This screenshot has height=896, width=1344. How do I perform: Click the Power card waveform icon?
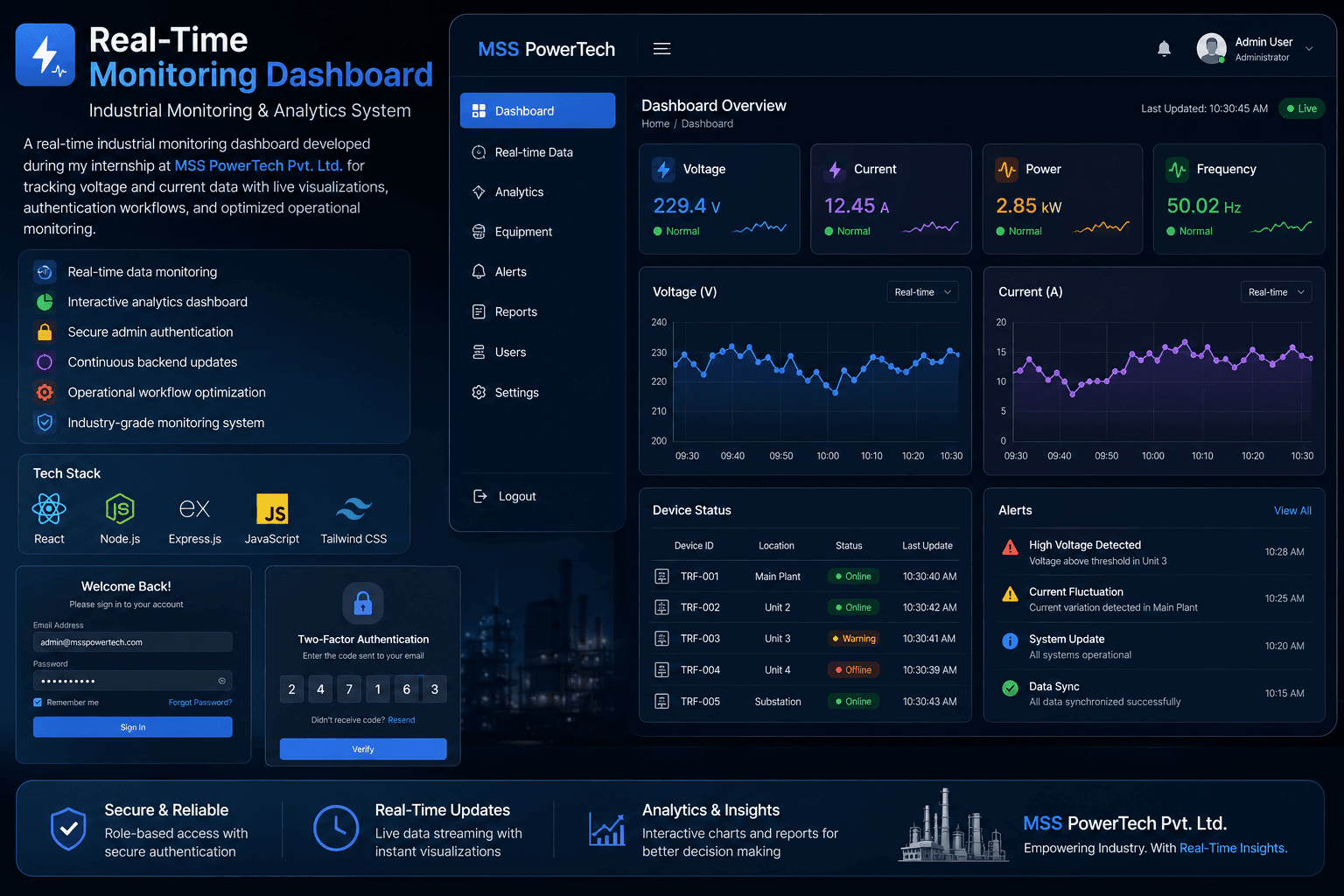tap(1007, 169)
